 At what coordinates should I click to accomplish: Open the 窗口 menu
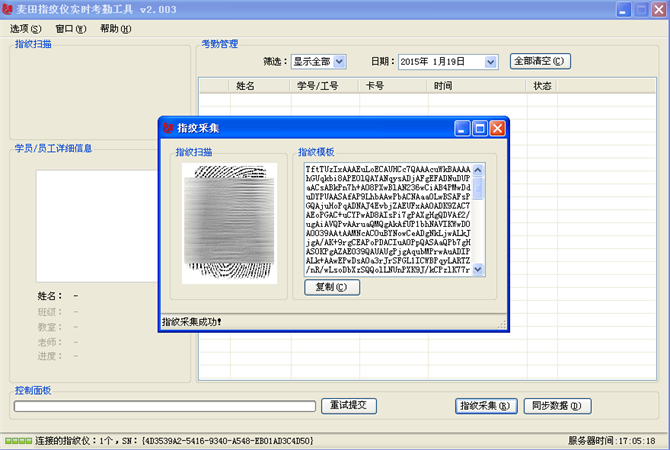[71, 29]
